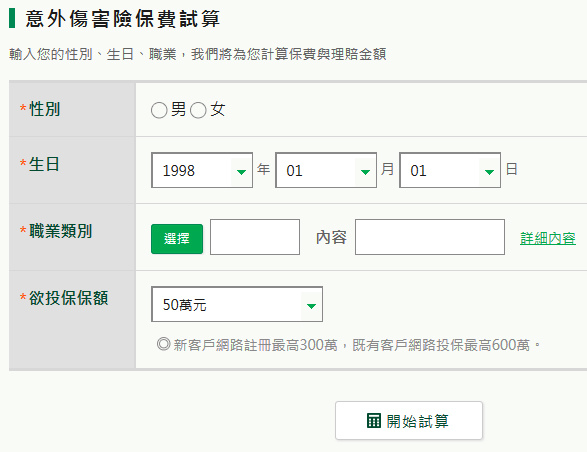Click the 新客戶網路註冊最高300萬 note text
587x452 pixels.
pos(256,345)
